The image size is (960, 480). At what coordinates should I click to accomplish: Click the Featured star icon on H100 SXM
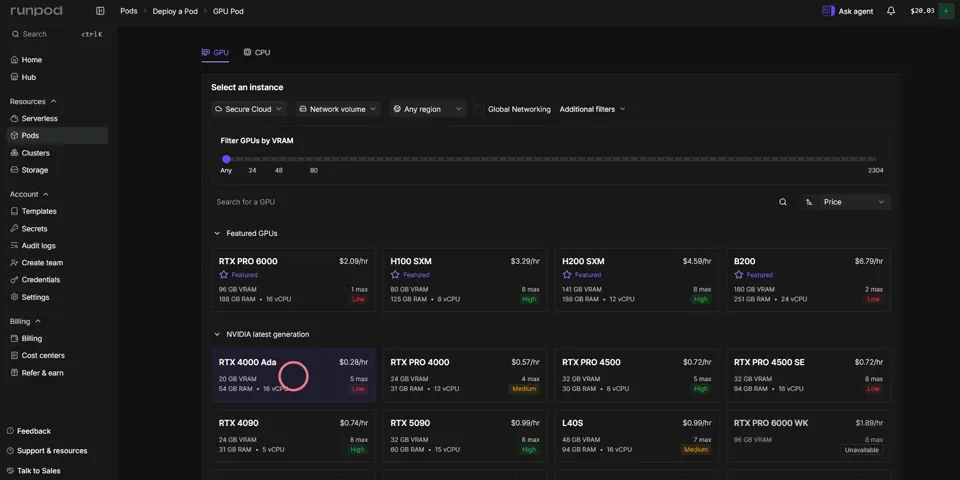[395, 275]
